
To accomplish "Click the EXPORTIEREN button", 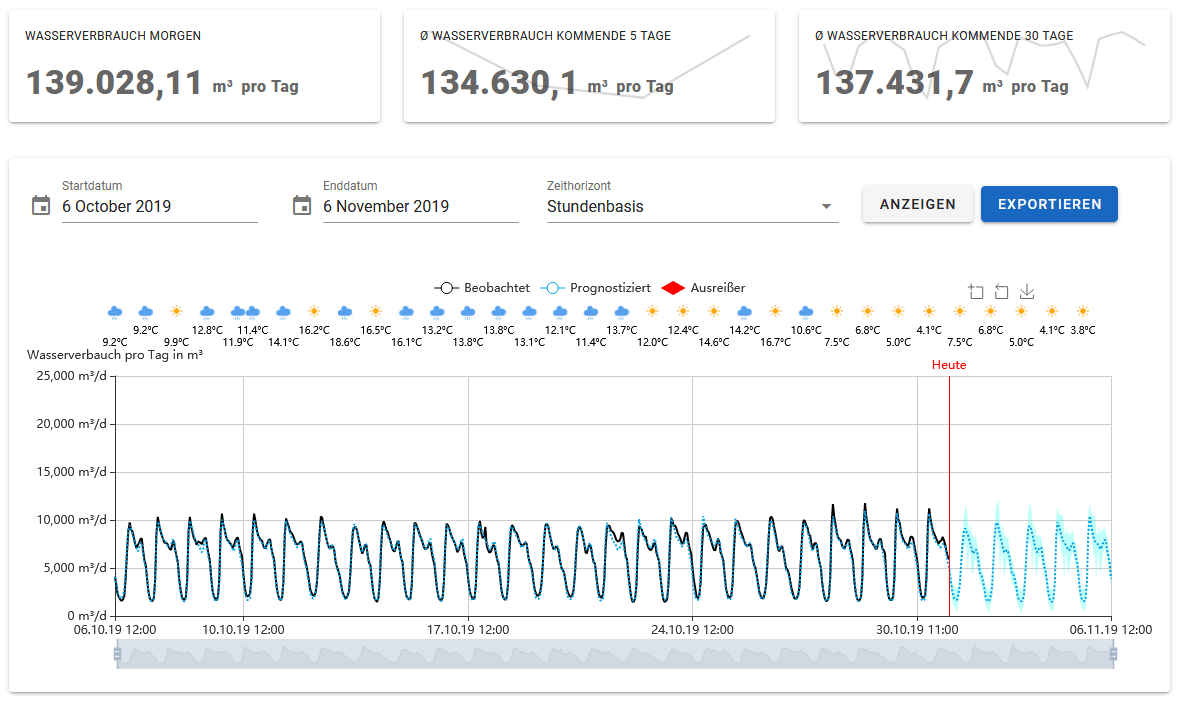I will tap(1050, 204).
